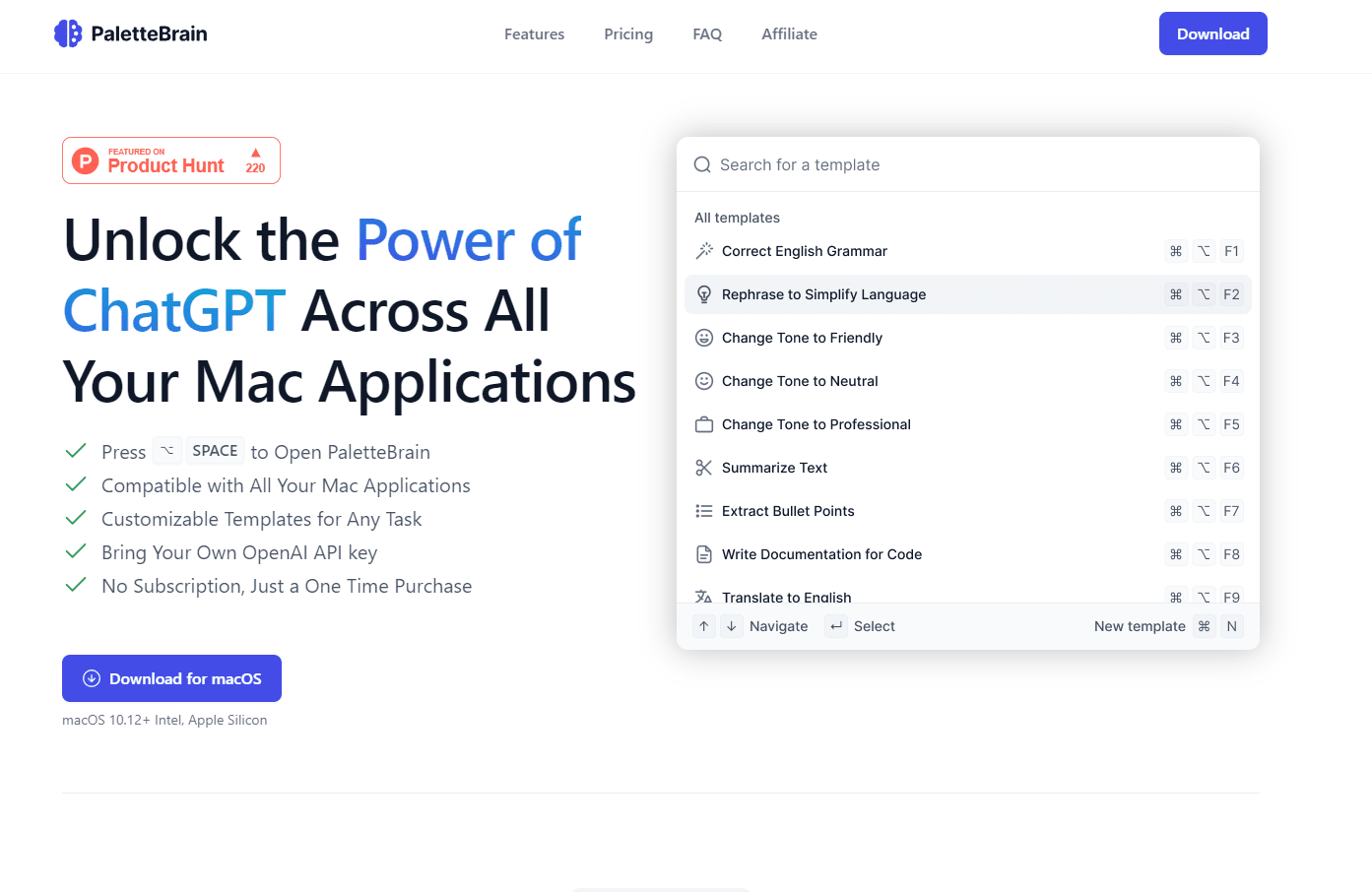Select the Summarize Text template
The height and width of the screenshot is (892, 1372).
click(968, 468)
